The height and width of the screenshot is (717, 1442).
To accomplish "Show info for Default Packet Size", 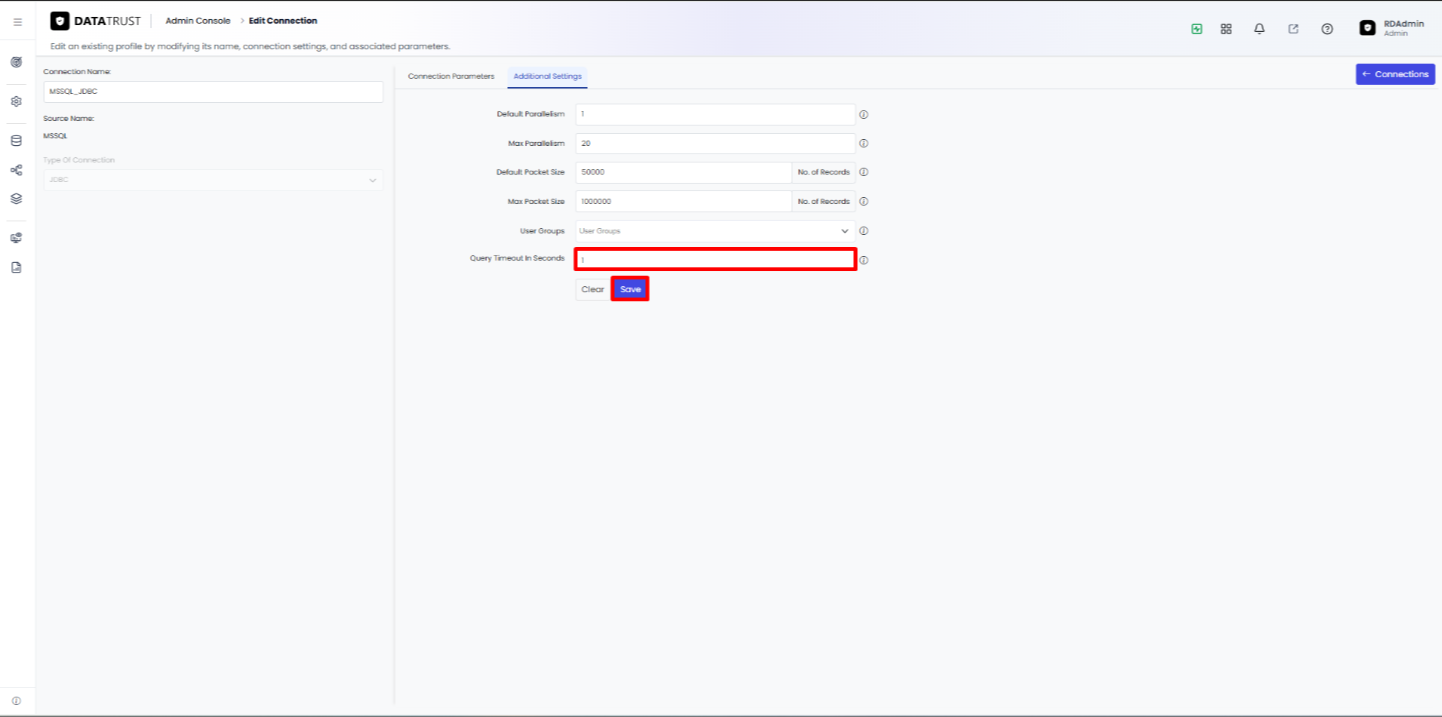I will click(864, 172).
